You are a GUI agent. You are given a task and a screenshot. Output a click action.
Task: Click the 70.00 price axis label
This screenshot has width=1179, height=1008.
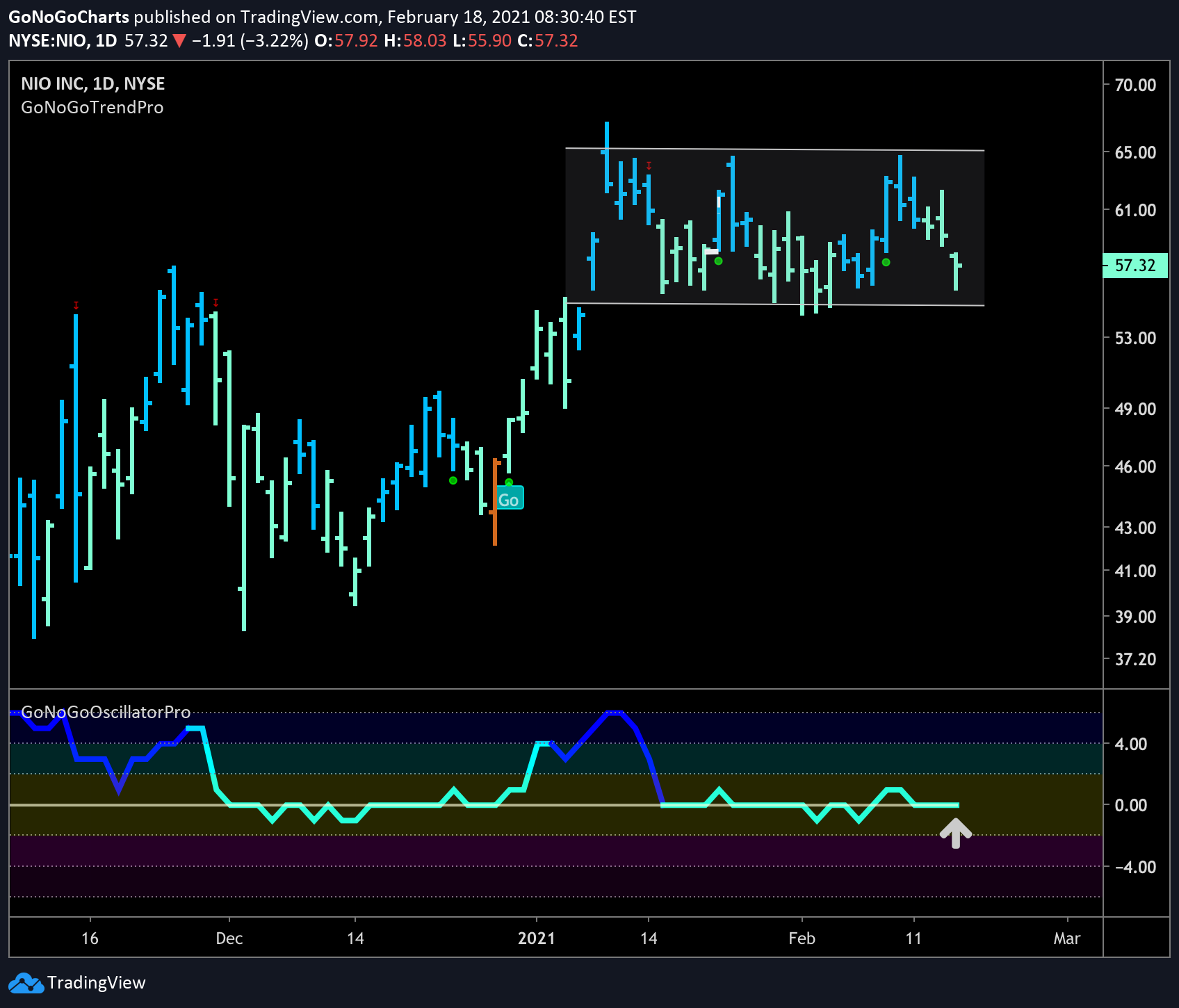(x=1135, y=86)
